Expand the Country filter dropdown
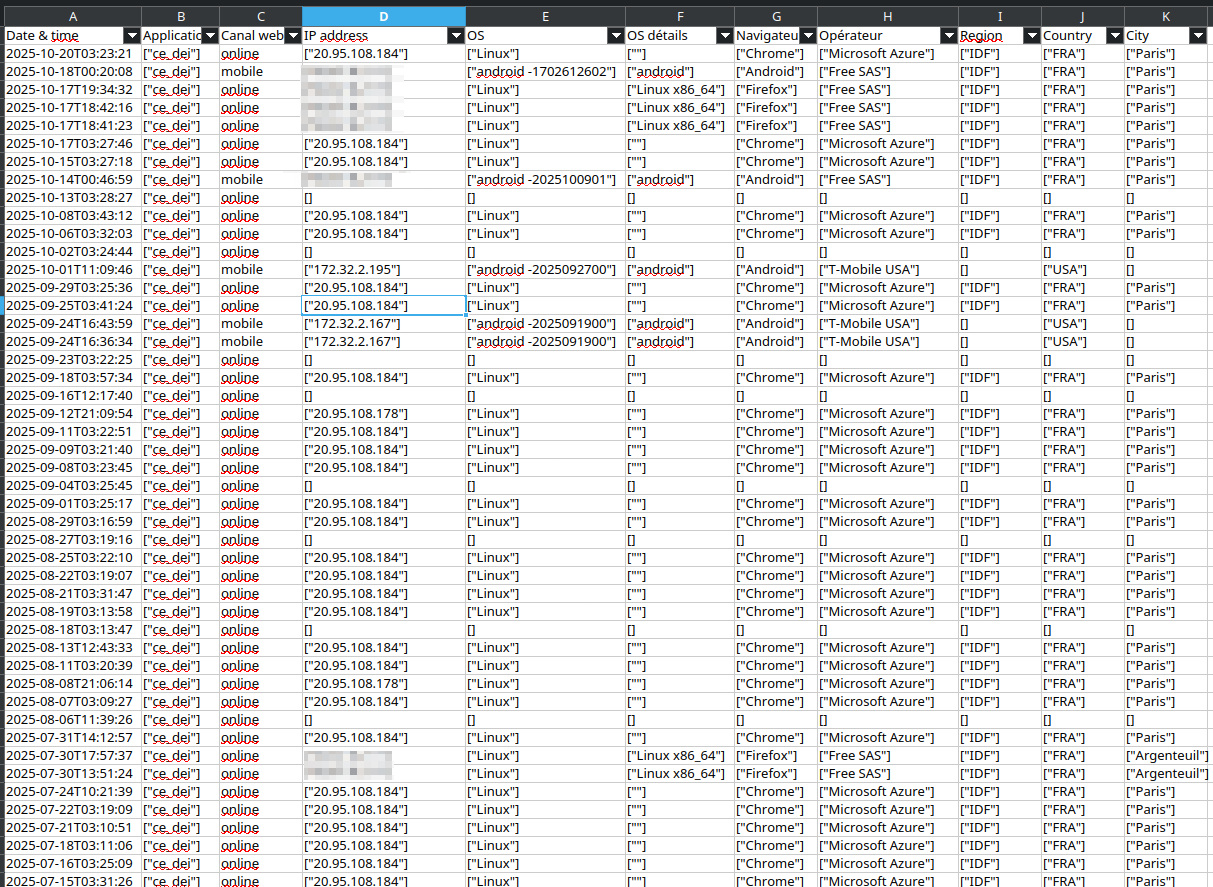Screen dimensions: 1213x887 1115,36
